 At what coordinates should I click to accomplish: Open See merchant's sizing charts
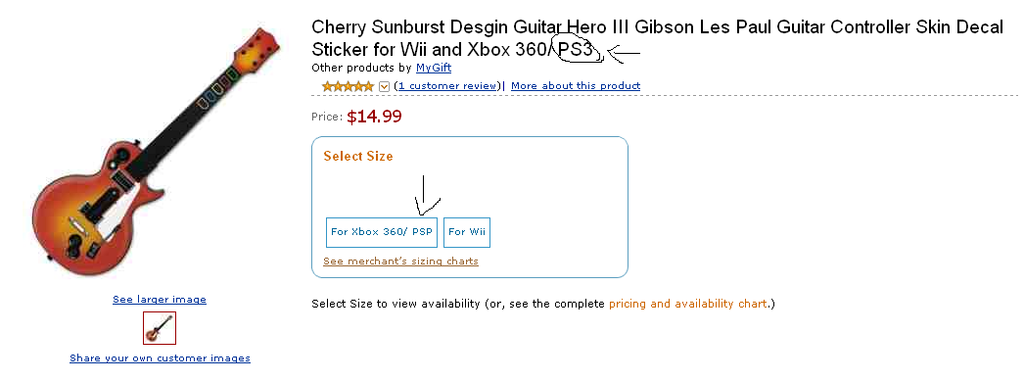(x=401, y=261)
